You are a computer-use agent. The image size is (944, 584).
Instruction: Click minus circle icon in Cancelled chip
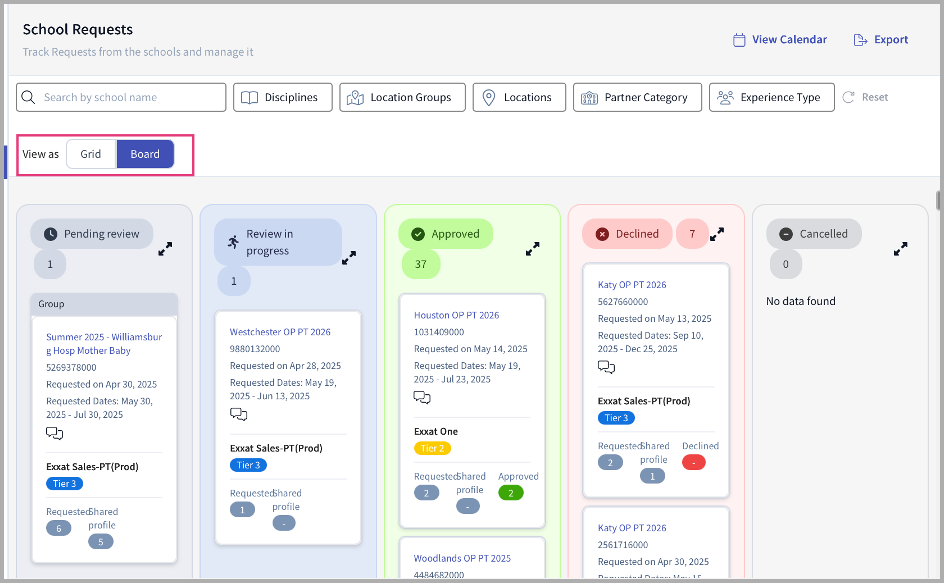point(786,234)
